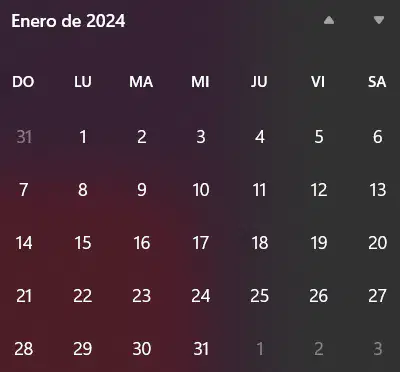Image resolution: width=400 pixels, height=372 pixels.
Task: Select date 7 under DO column
Action: click(24, 190)
